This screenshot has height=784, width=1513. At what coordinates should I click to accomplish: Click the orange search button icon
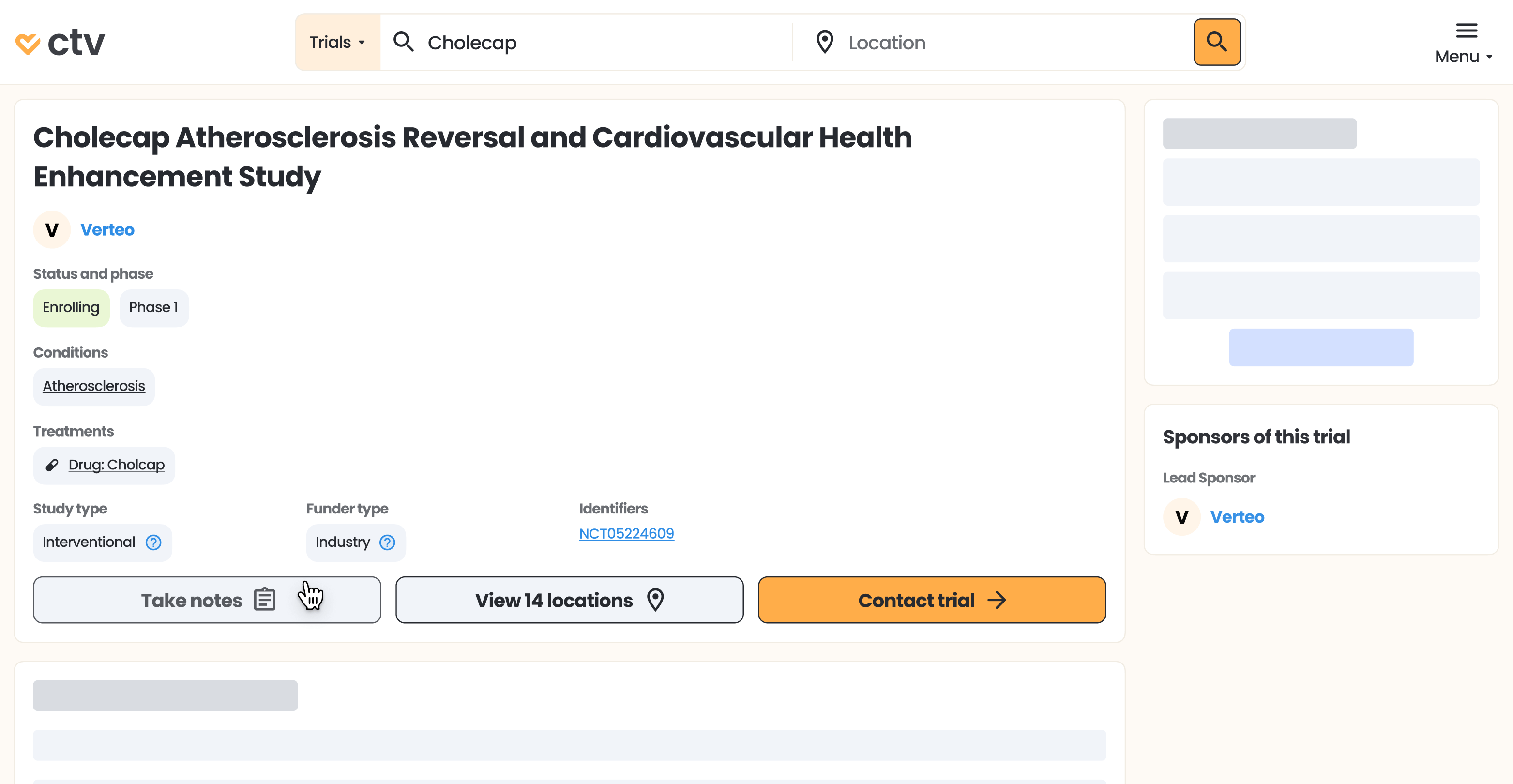tap(1216, 42)
